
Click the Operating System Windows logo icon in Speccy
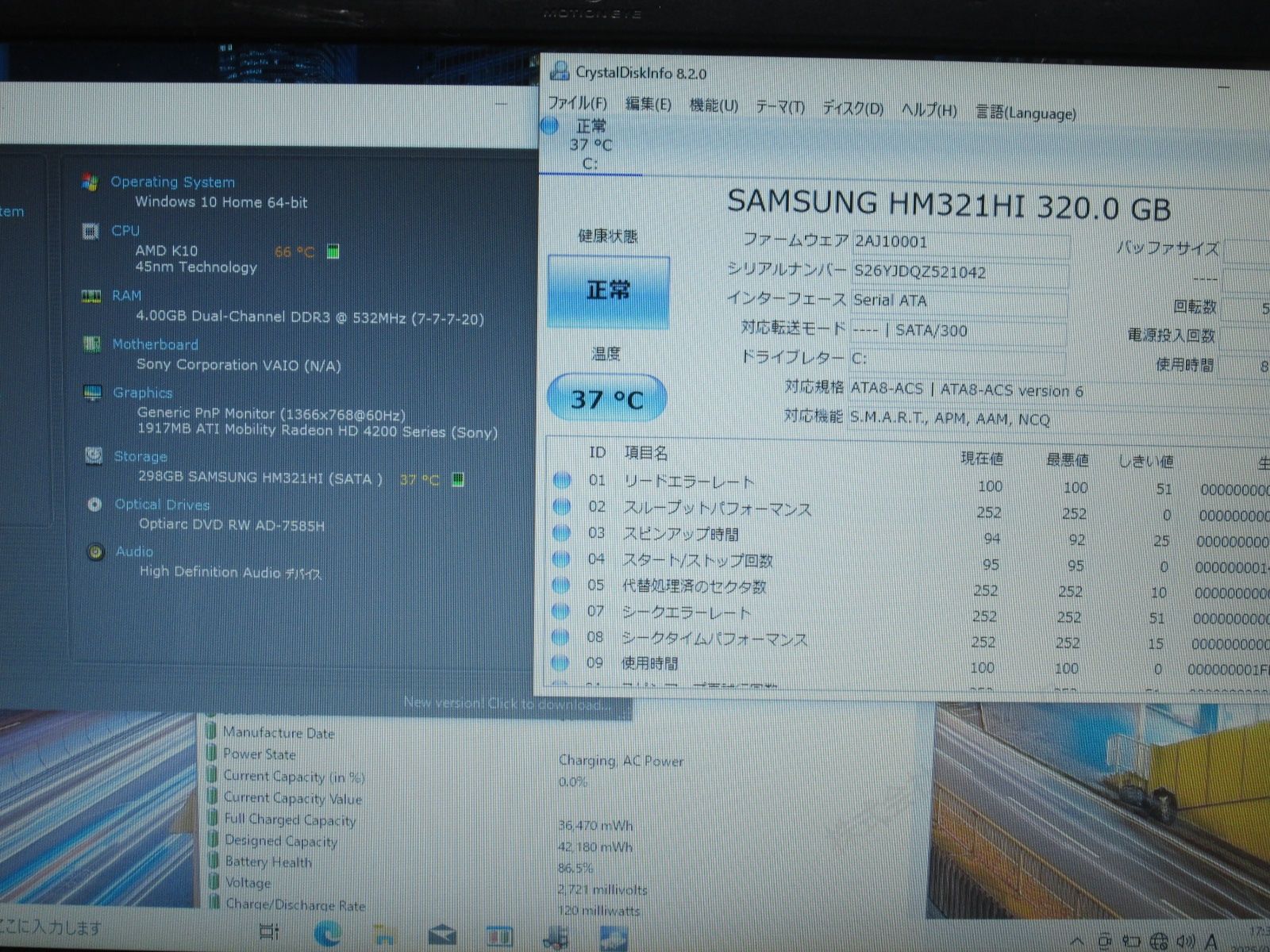90,182
